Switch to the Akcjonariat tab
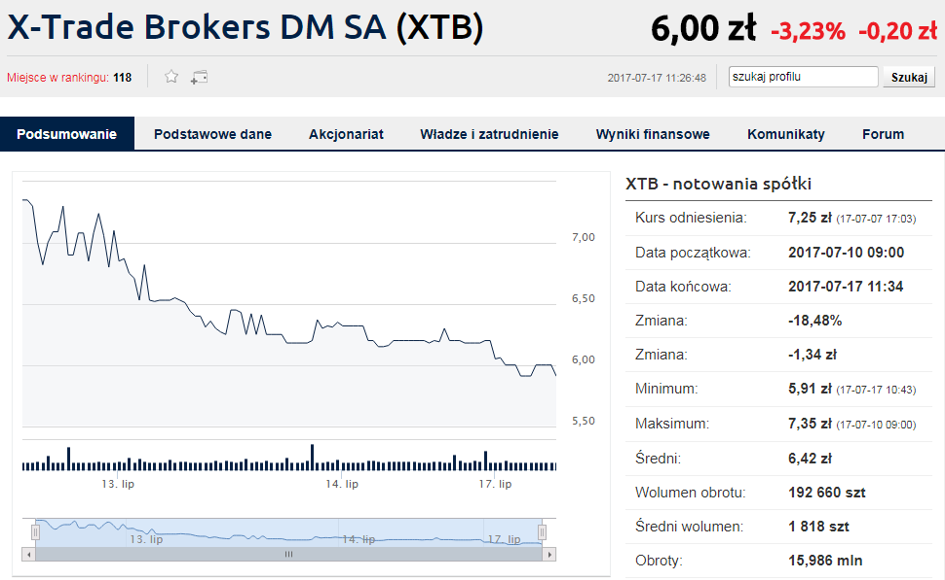Image resolution: width=945 pixels, height=580 pixels. pyautogui.click(x=346, y=134)
